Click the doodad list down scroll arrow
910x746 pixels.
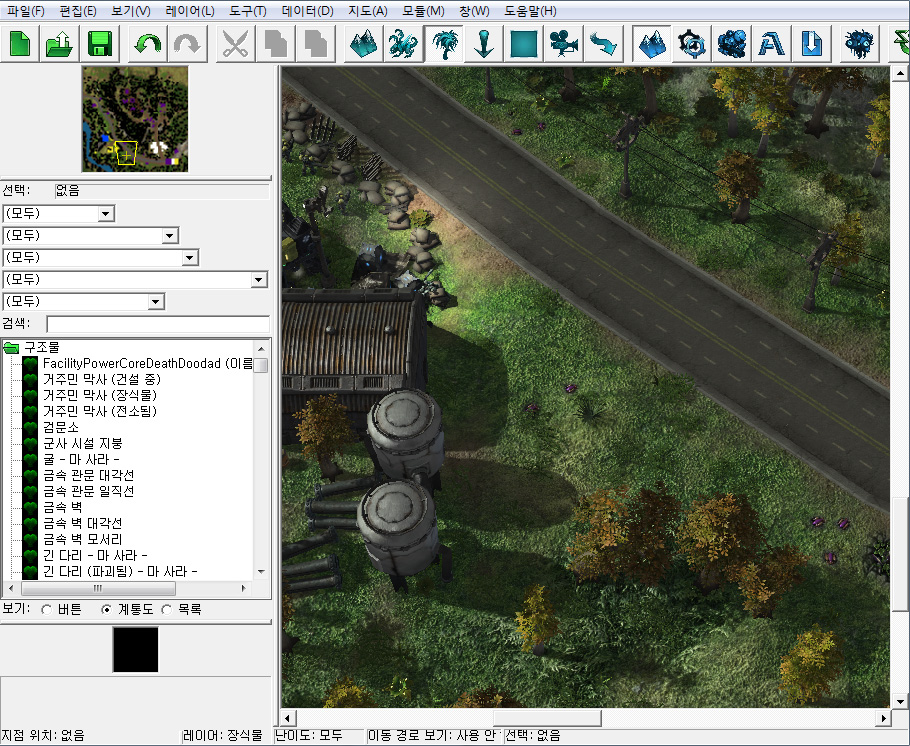pos(261,572)
